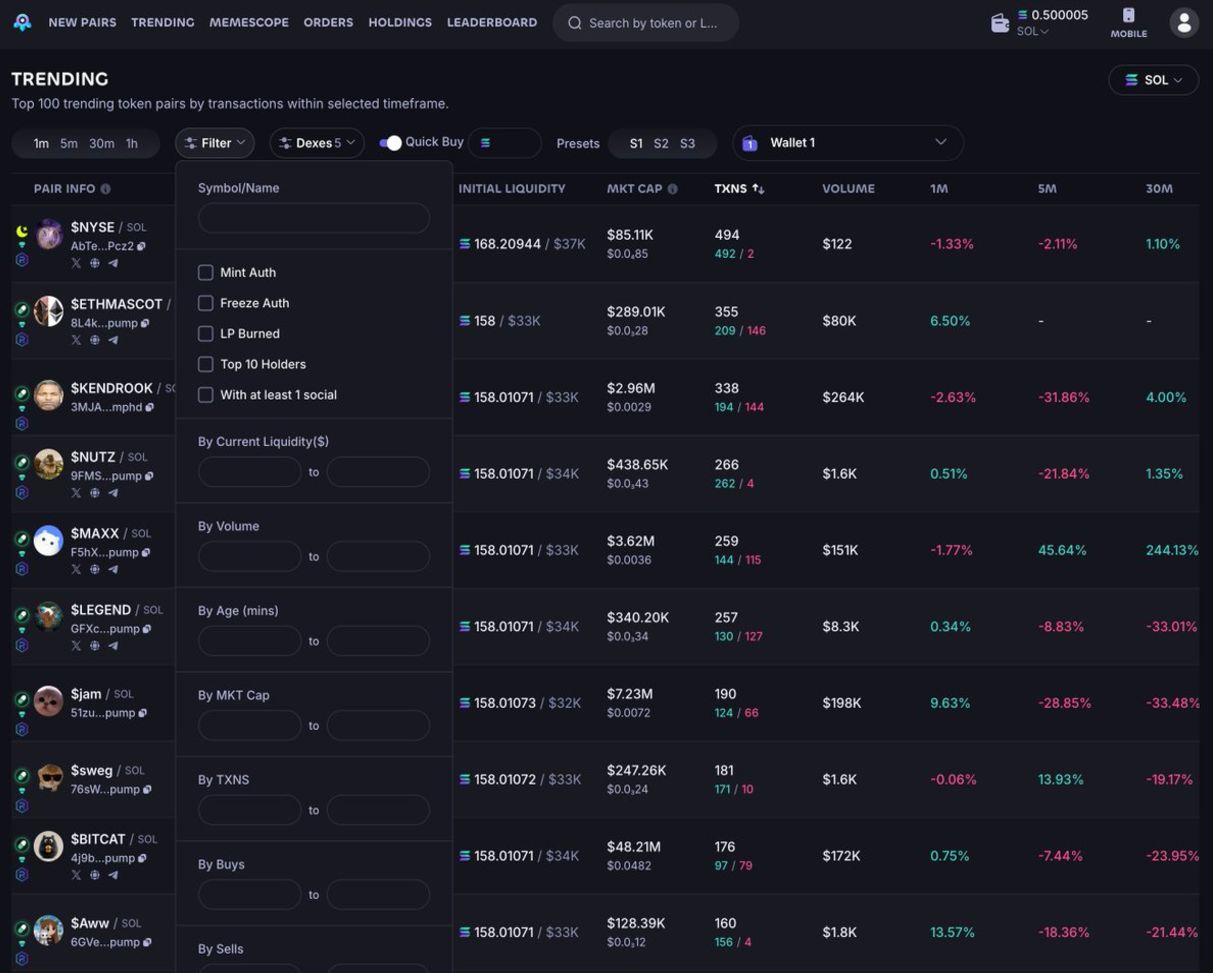Copy the $KENDROOK contract address icon
The image size is (1213, 973).
point(150,407)
